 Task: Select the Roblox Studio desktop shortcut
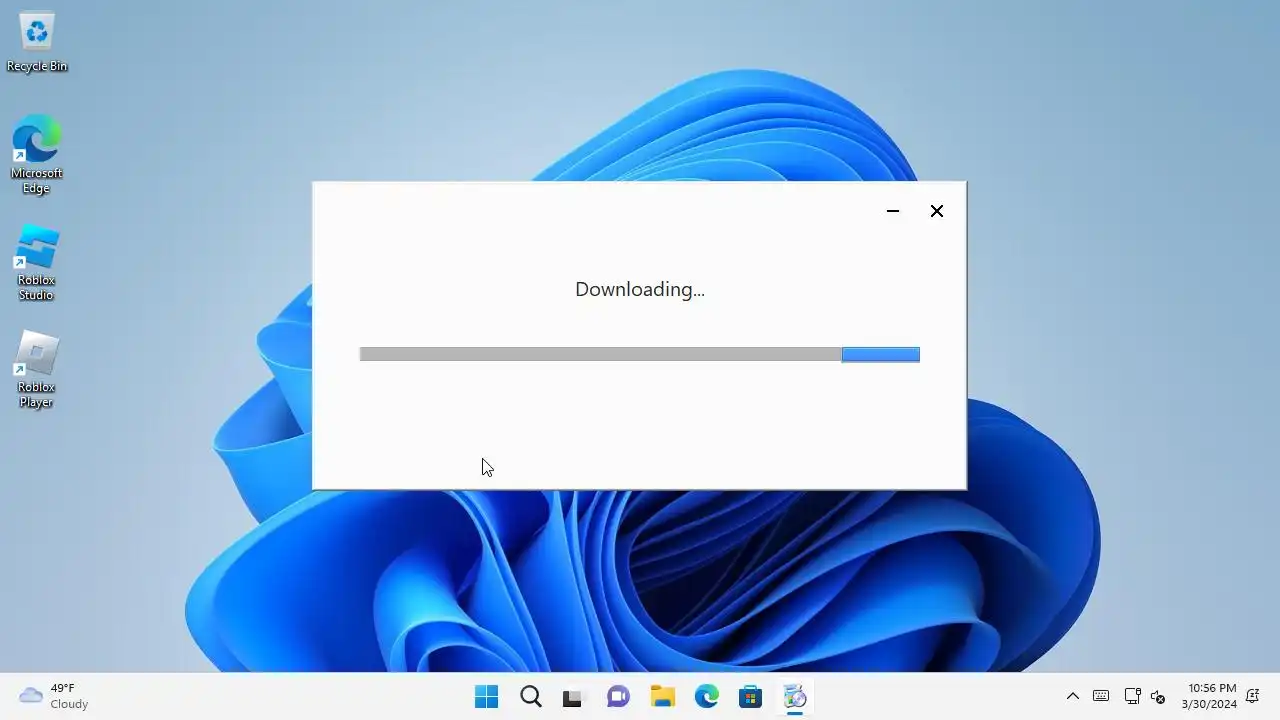click(37, 262)
